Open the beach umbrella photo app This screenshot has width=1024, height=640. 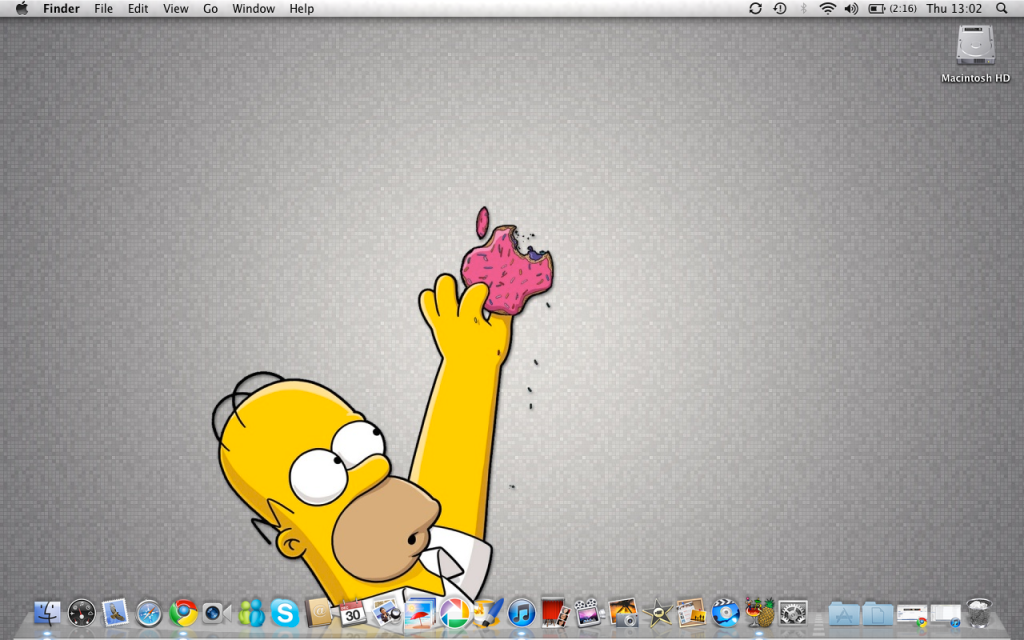coord(420,613)
